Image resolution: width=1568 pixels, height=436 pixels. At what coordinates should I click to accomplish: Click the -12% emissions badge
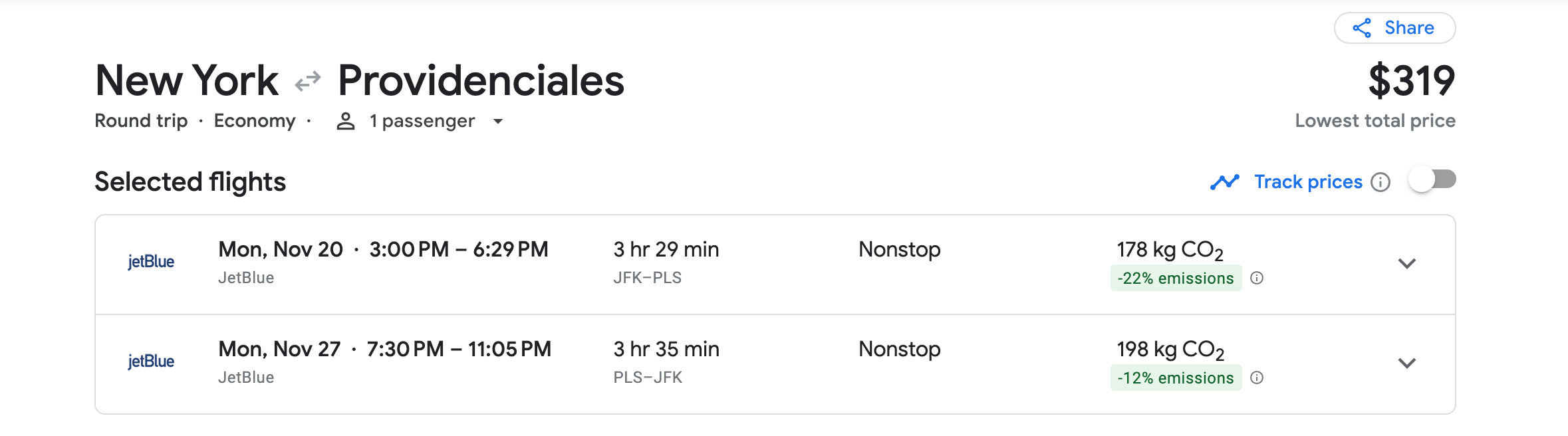click(x=1175, y=378)
